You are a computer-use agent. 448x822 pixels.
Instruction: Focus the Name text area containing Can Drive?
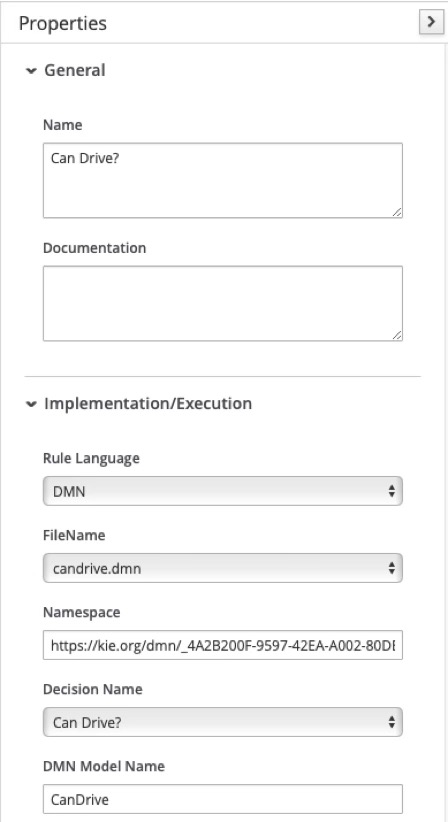point(223,180)
